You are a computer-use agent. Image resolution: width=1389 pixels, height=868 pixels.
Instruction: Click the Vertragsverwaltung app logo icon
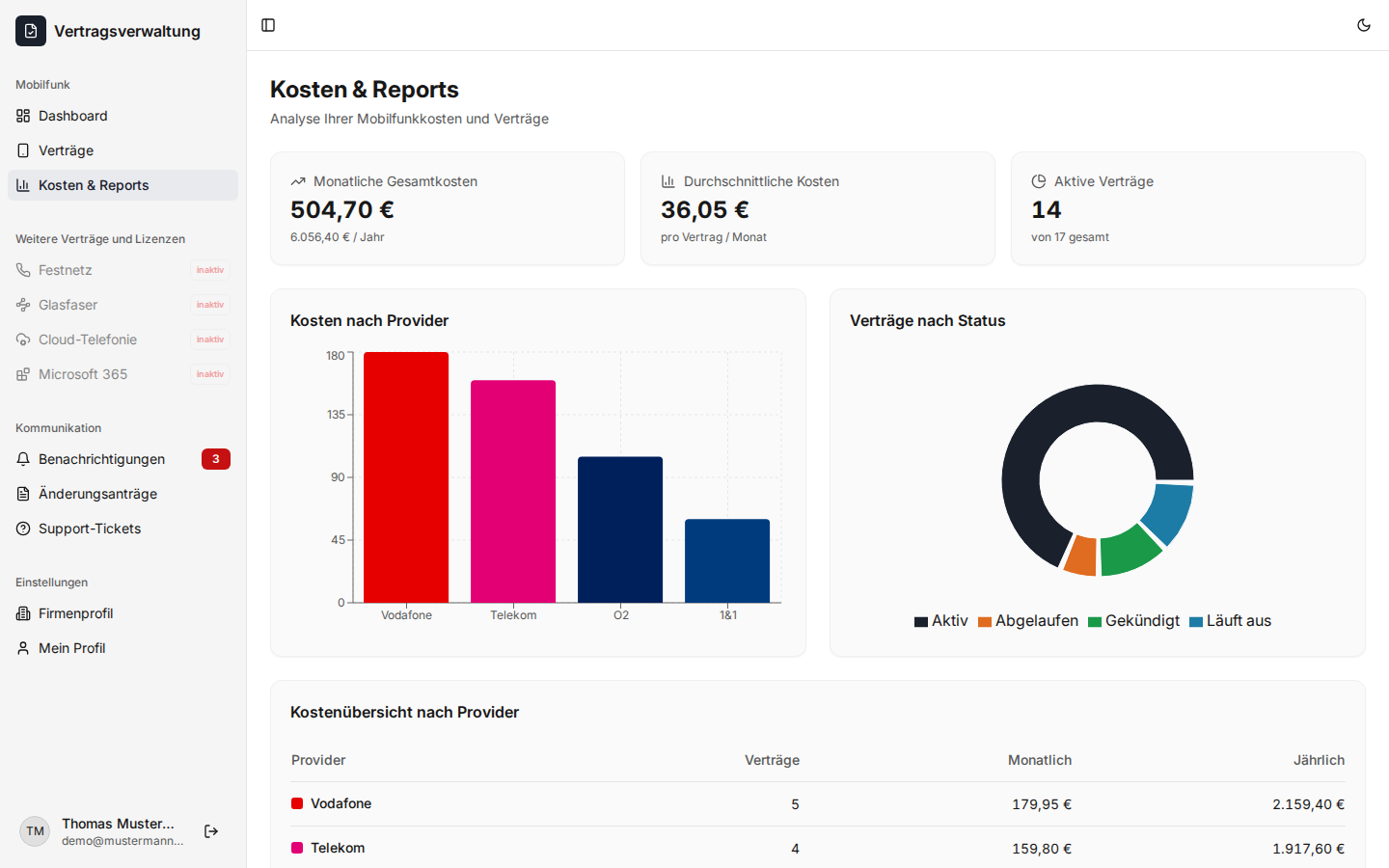pyautogui.click(x=31, y=31)
